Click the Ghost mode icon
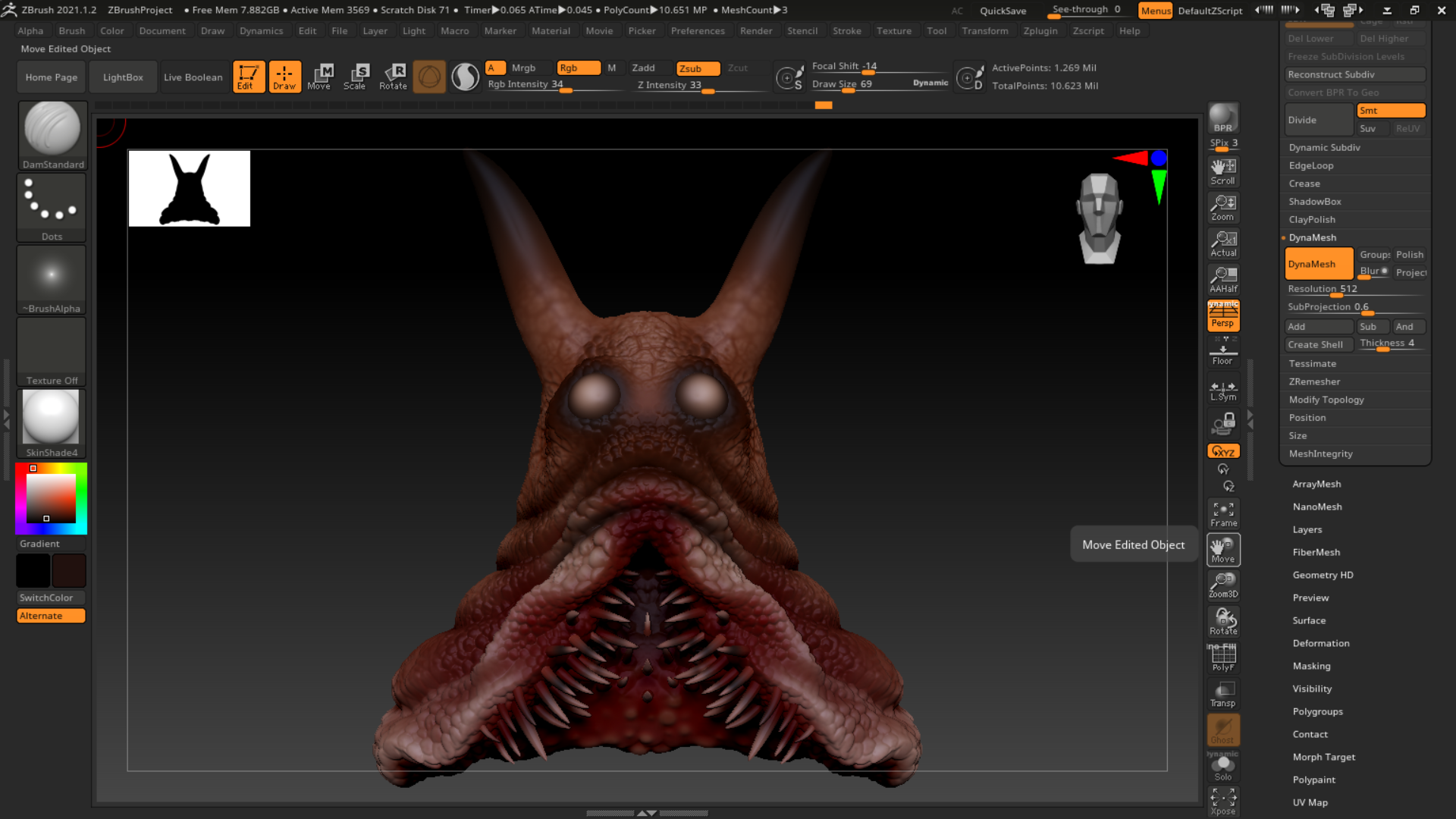This screenshot has width=1456, height=819. click(1222, 730)
